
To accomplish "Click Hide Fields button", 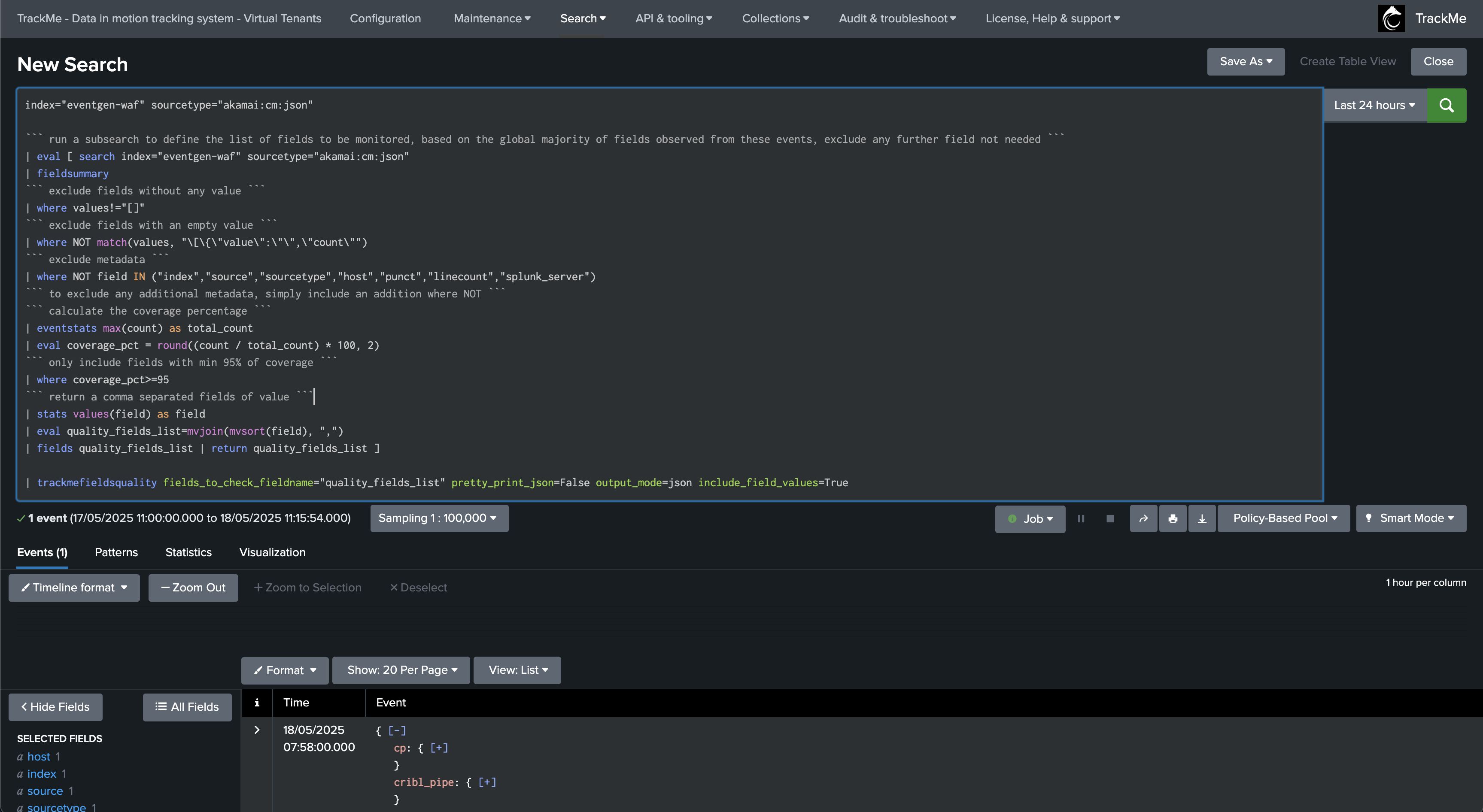I will click(55, 707).
